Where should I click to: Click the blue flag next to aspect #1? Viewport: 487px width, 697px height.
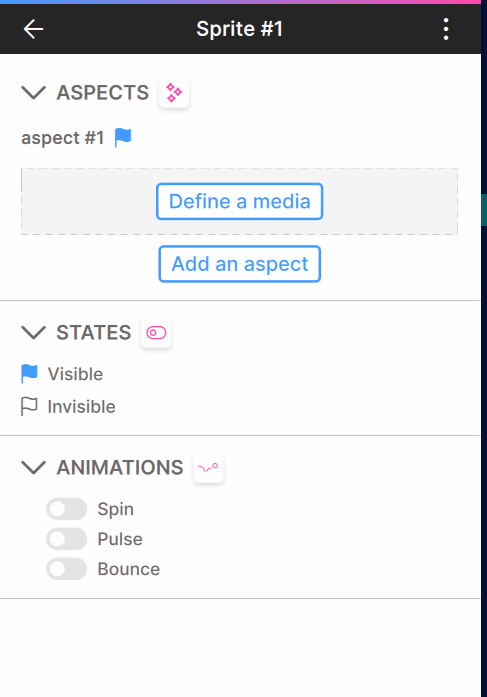pyautogui.click(x=123, y=137)
